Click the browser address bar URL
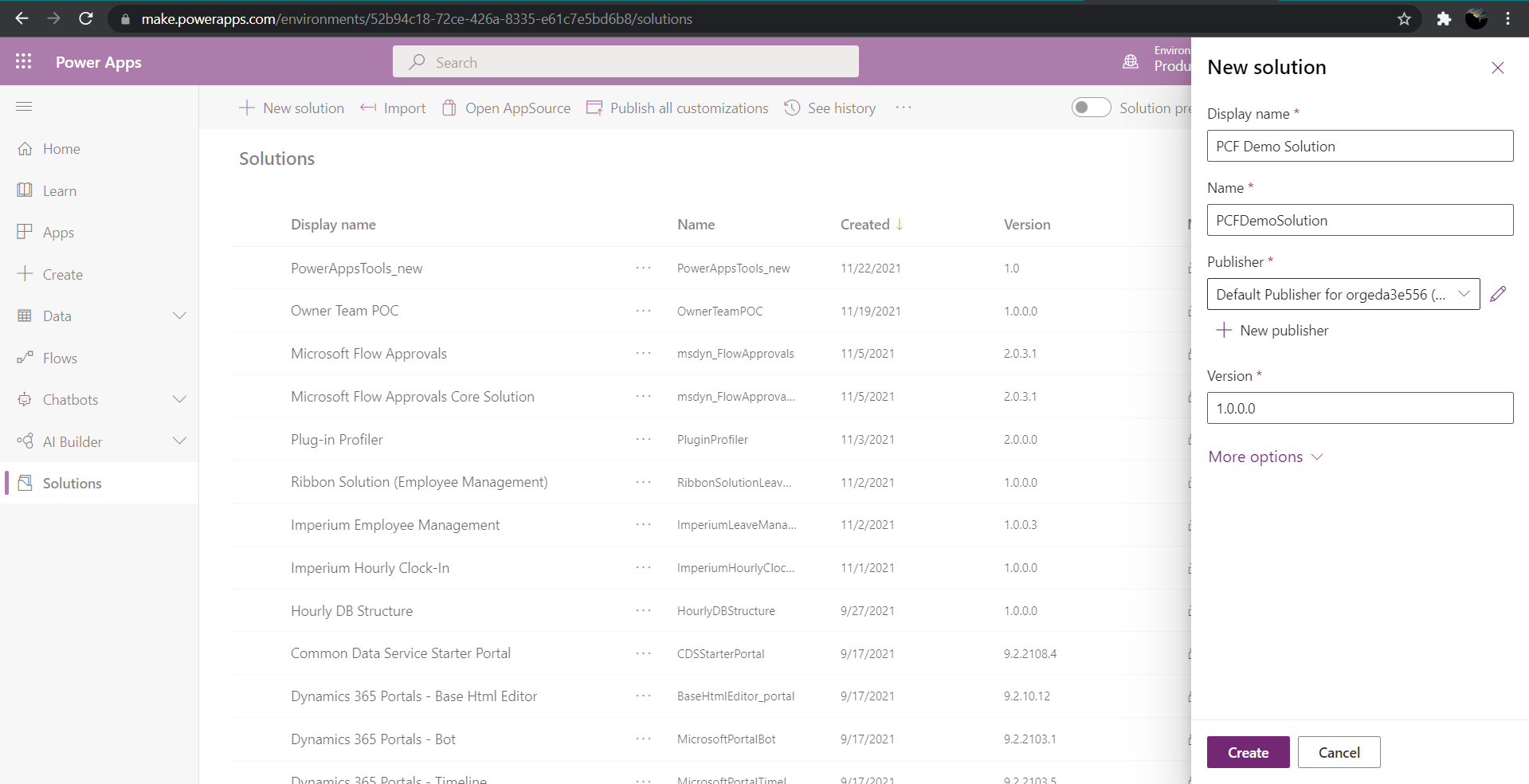 (x=417, y=18)
